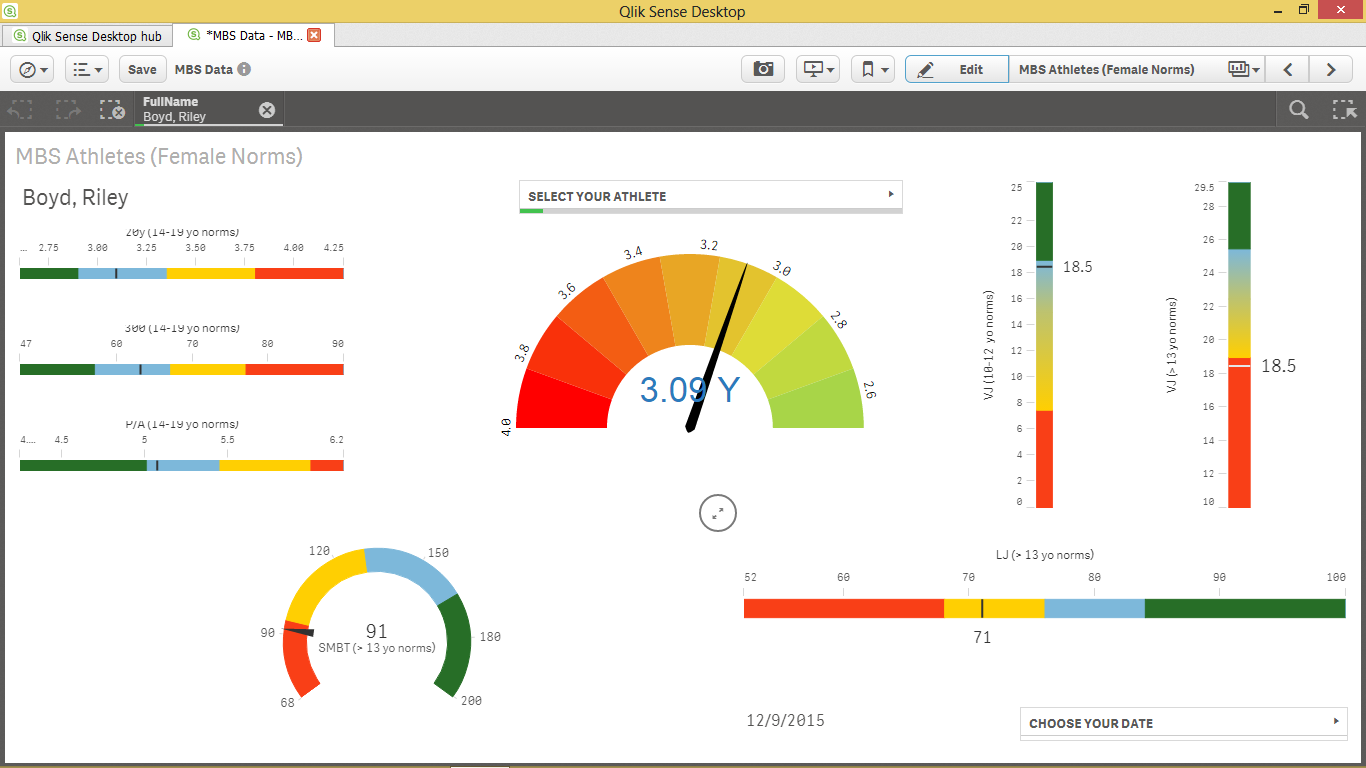Open the selections search tool

coord(1298,110)
